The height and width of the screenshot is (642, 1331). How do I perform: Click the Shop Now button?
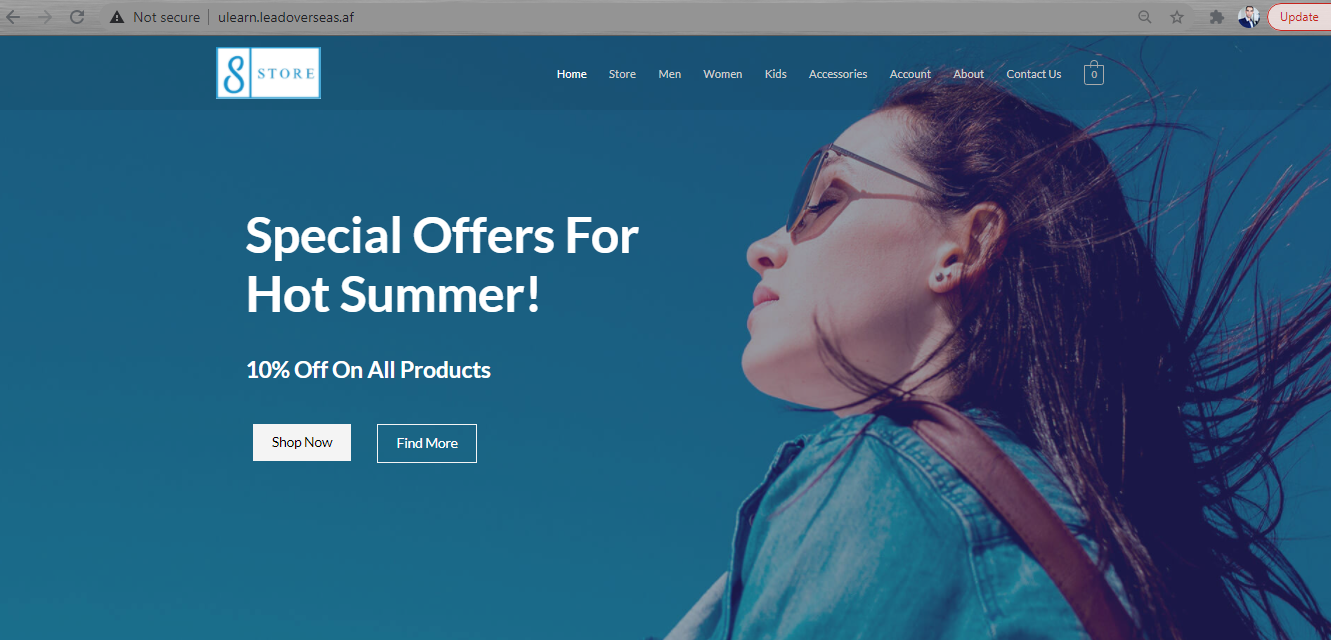302,442
